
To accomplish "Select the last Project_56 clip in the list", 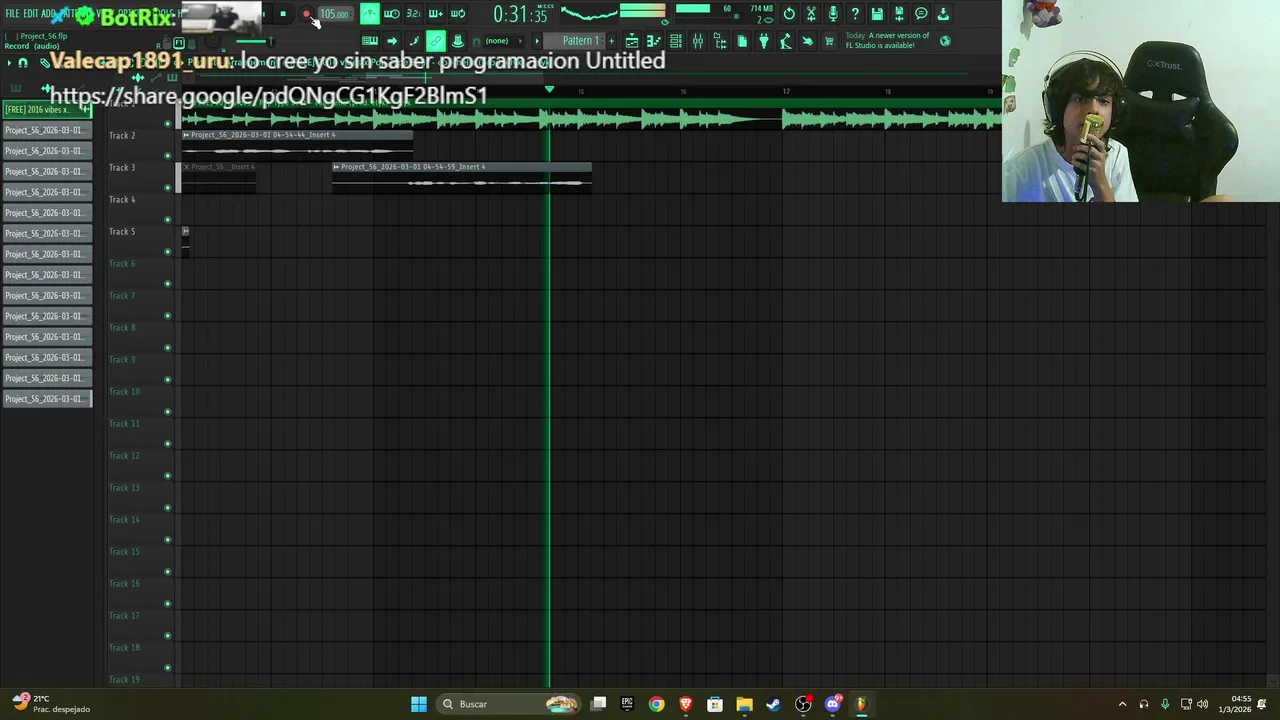I will pyautogui.click(x=47, y=399).
